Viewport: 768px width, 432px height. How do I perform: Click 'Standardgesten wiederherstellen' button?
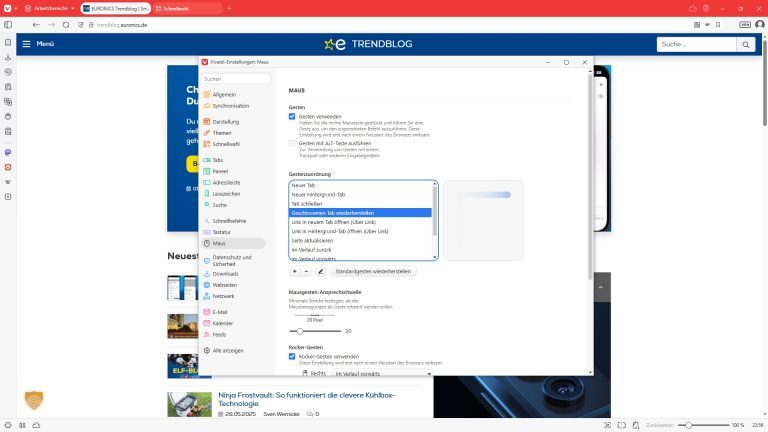tap(373, 271)
